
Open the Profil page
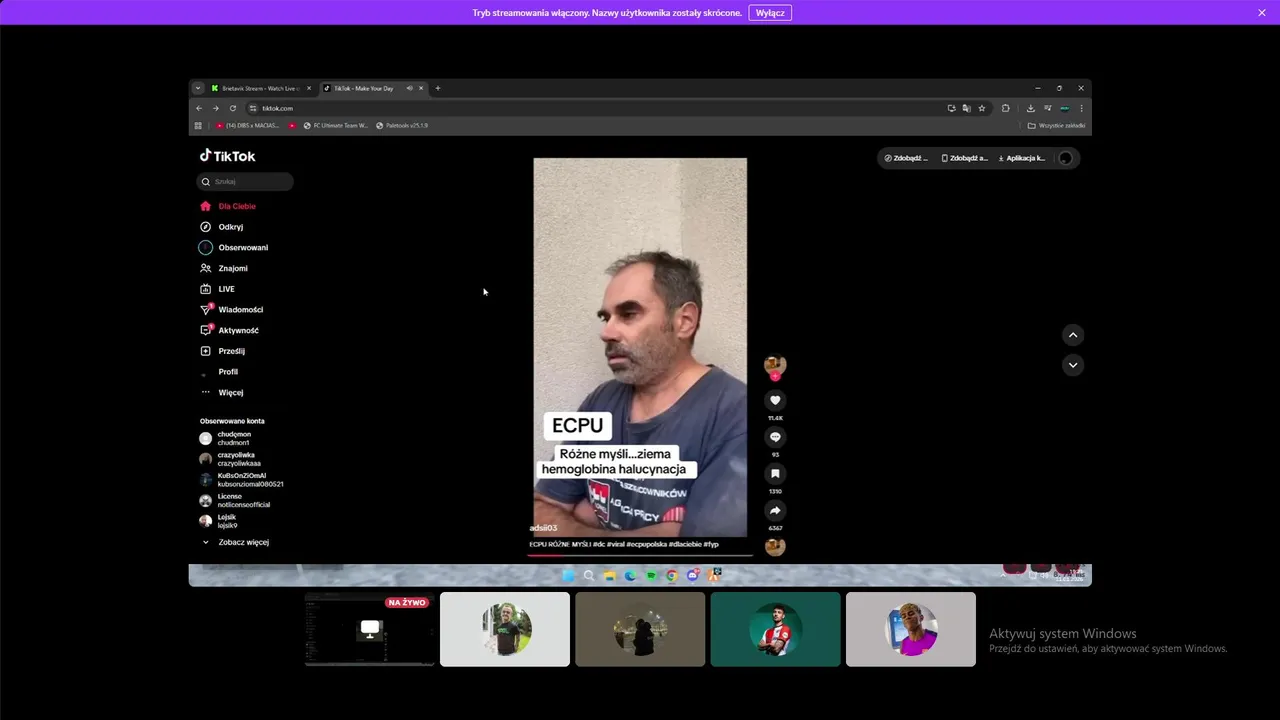(220, 372)
